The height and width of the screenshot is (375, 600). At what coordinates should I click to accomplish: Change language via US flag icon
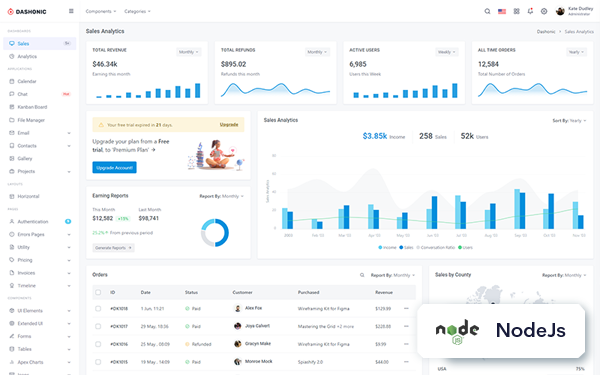pyautogui.click(x=502, y=11)
